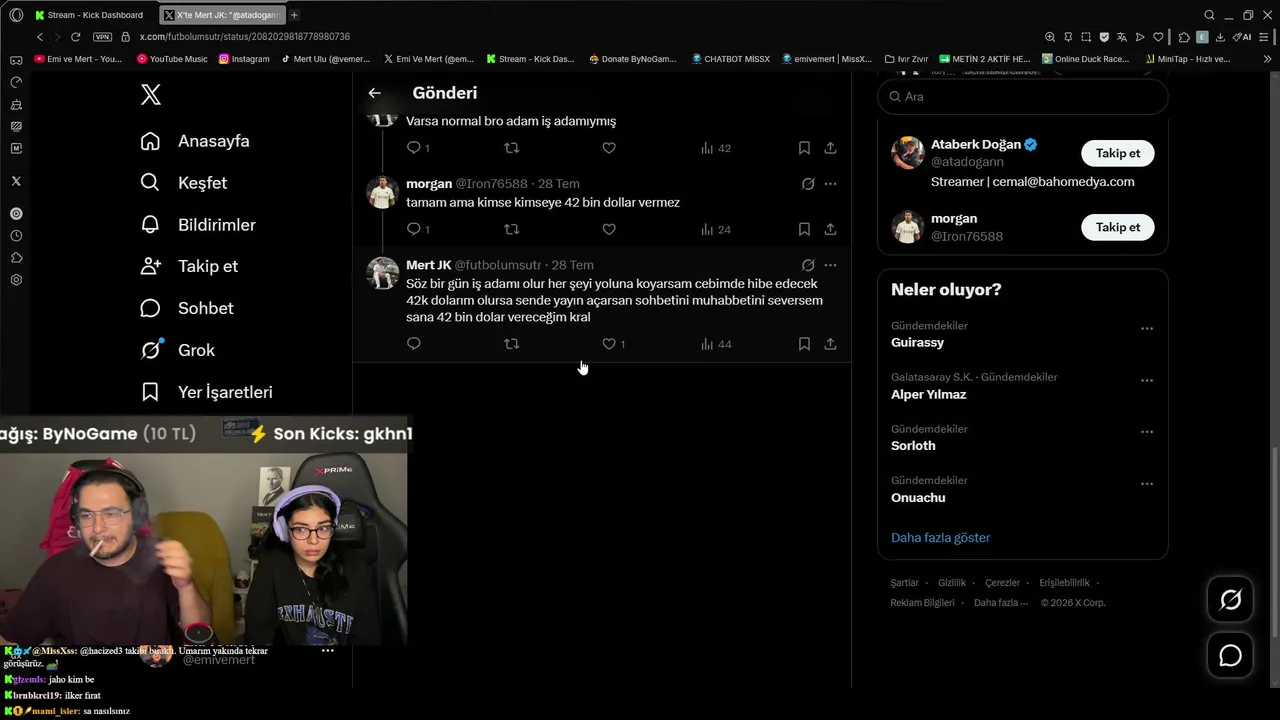Bookmark Mert JK's reply

point(804,344)
